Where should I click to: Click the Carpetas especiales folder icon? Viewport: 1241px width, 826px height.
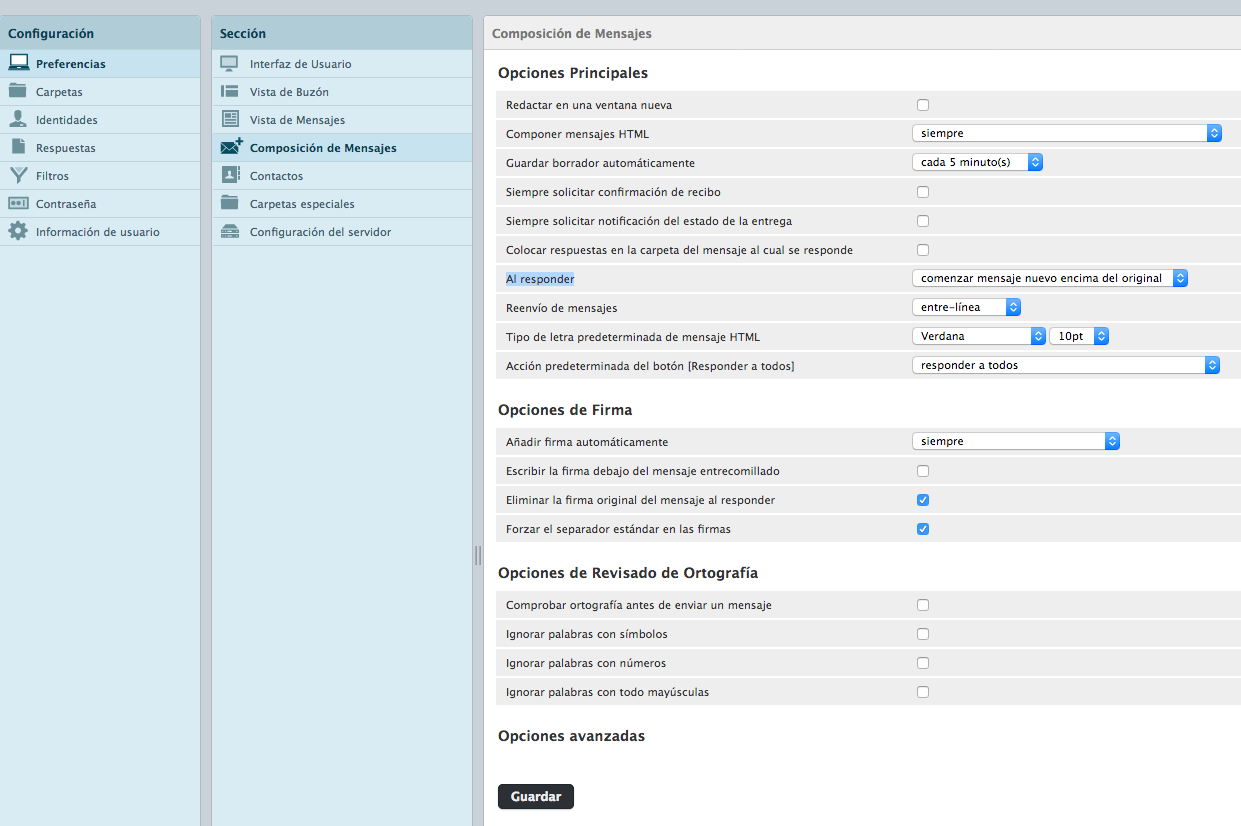click(230, 203)
